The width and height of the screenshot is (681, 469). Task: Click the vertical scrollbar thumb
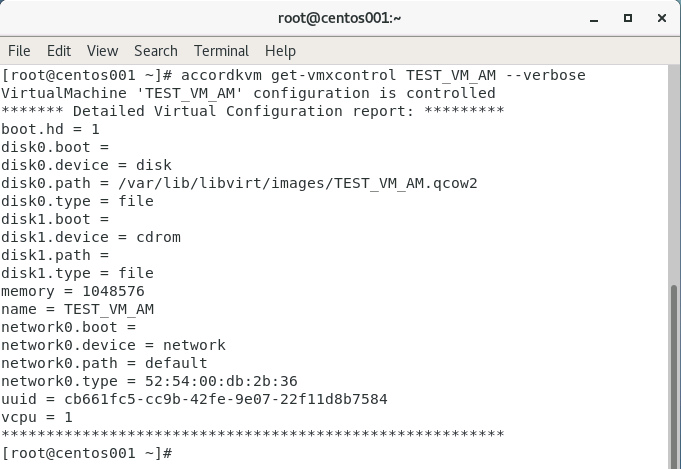673,372
